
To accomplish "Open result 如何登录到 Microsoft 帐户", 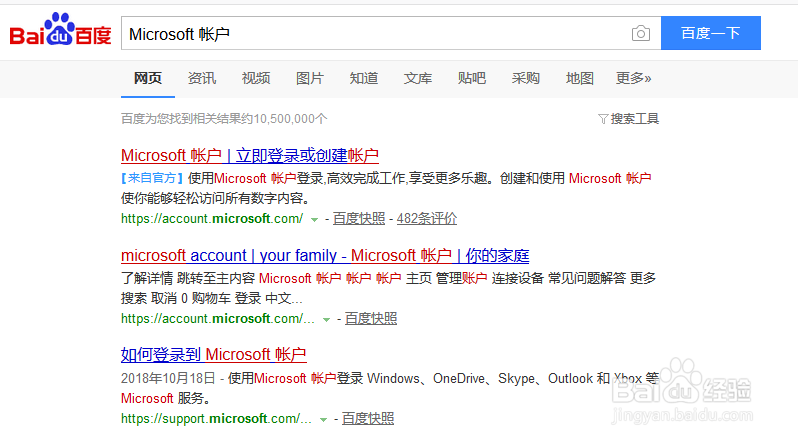I will [214, 354].
